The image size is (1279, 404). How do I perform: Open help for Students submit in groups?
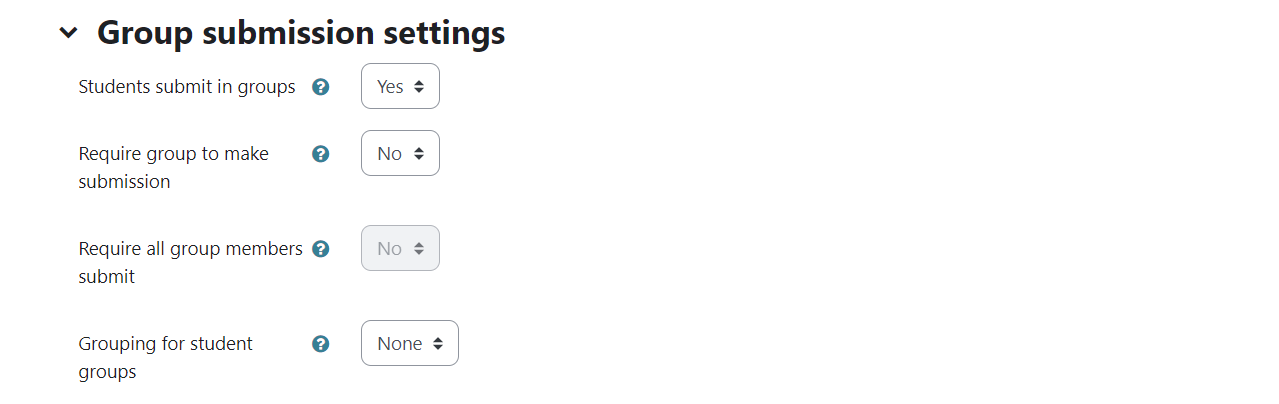coord(321,87)
